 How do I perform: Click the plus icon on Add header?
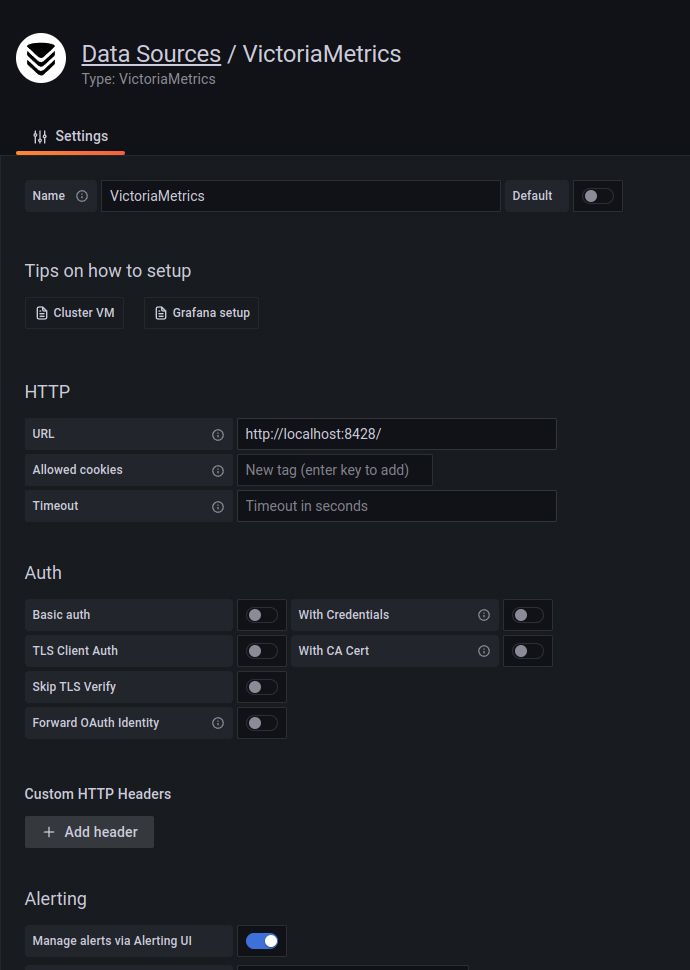(49, 832)
